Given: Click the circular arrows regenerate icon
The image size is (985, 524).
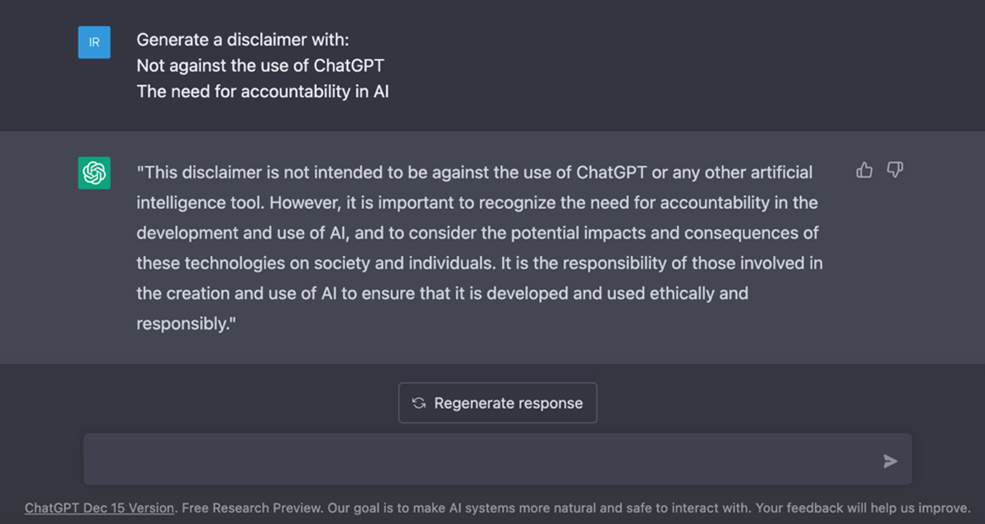Looking at the screenshot, I should pyautogui.click(x=419, y=403).
